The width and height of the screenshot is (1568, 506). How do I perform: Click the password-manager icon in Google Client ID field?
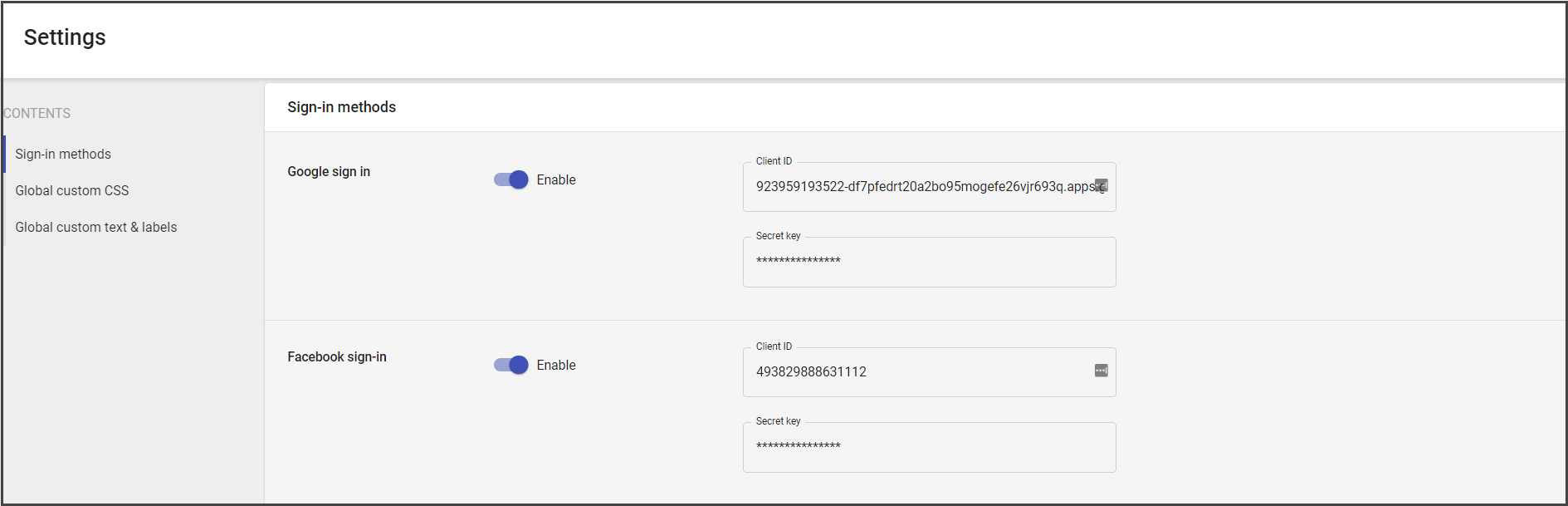tap(1101, 185)
